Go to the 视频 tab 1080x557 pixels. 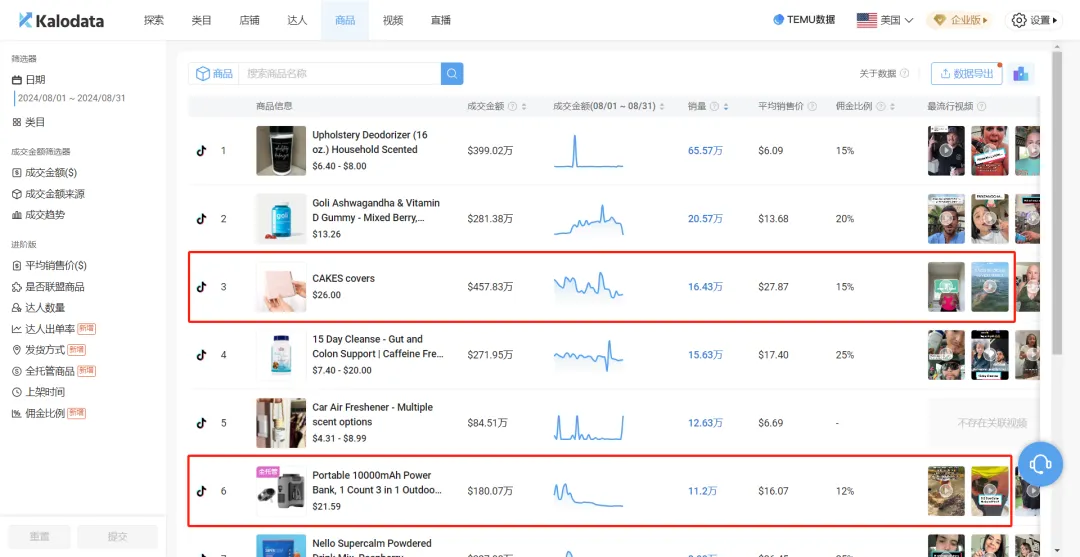[393, 20]
